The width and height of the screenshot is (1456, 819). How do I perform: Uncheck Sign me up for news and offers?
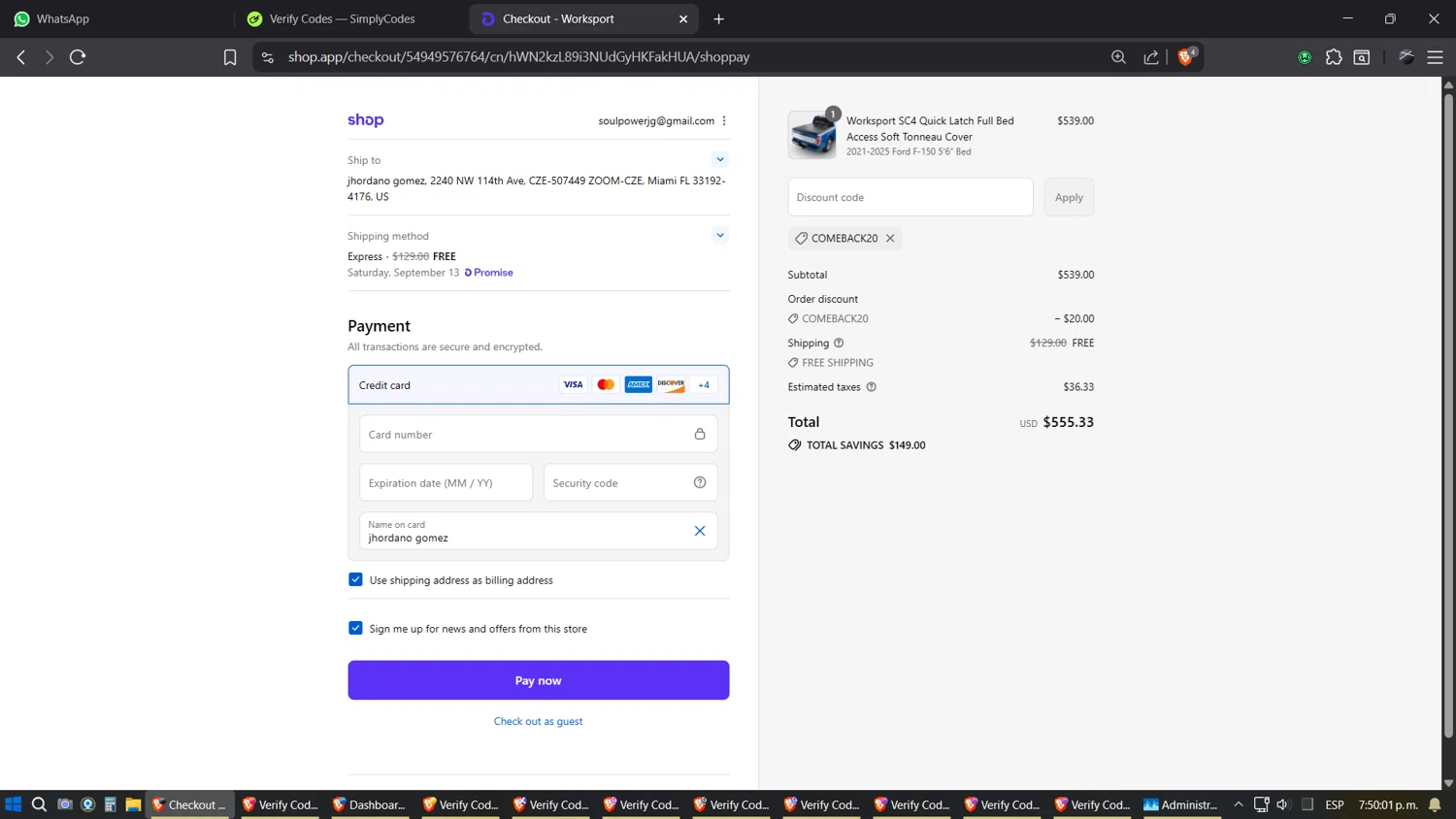pyautogui.click(x=355, y=628)
